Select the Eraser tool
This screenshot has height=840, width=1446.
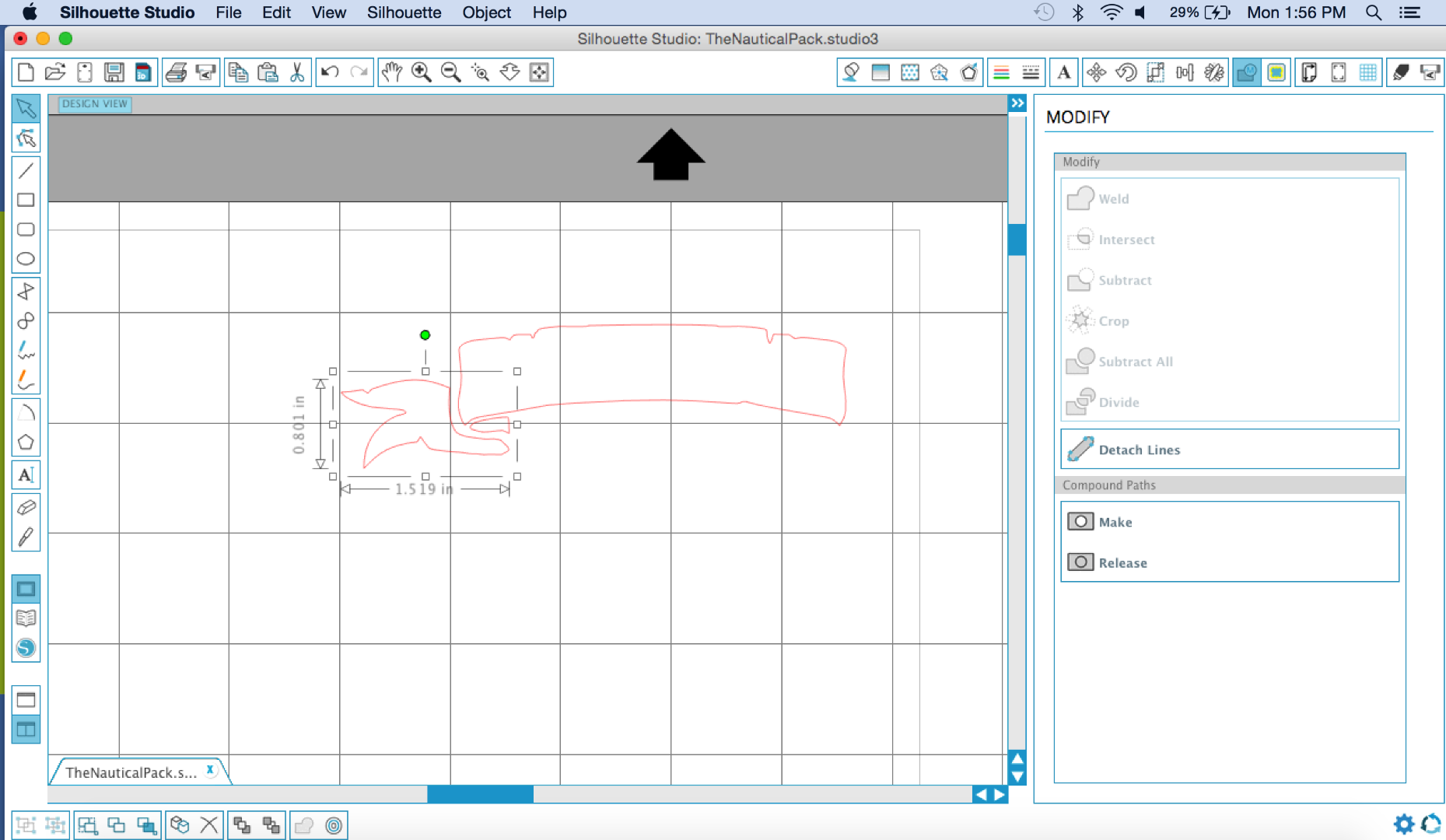(x=26, y=508)
